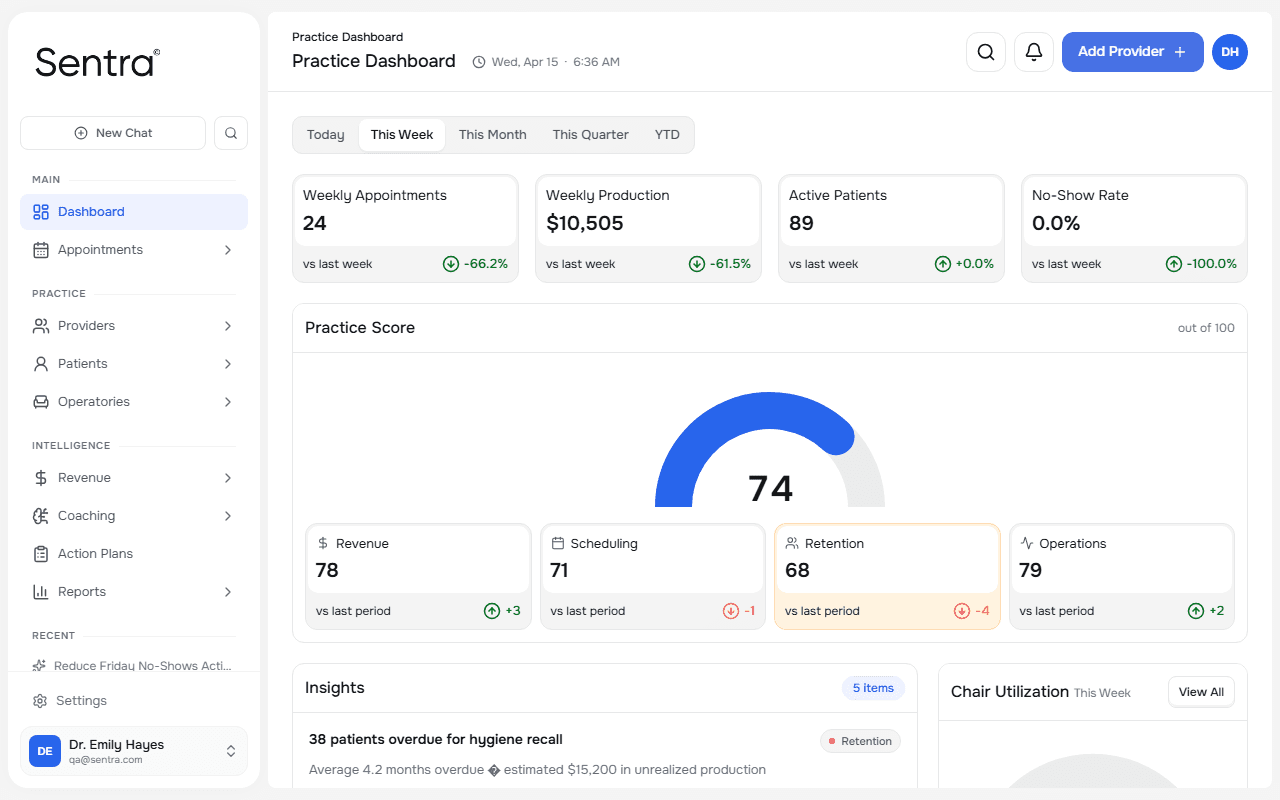The width and height of the screenshot is (1280, 800).
Task: Switch to the This Month tab
Action: (493, 135)
